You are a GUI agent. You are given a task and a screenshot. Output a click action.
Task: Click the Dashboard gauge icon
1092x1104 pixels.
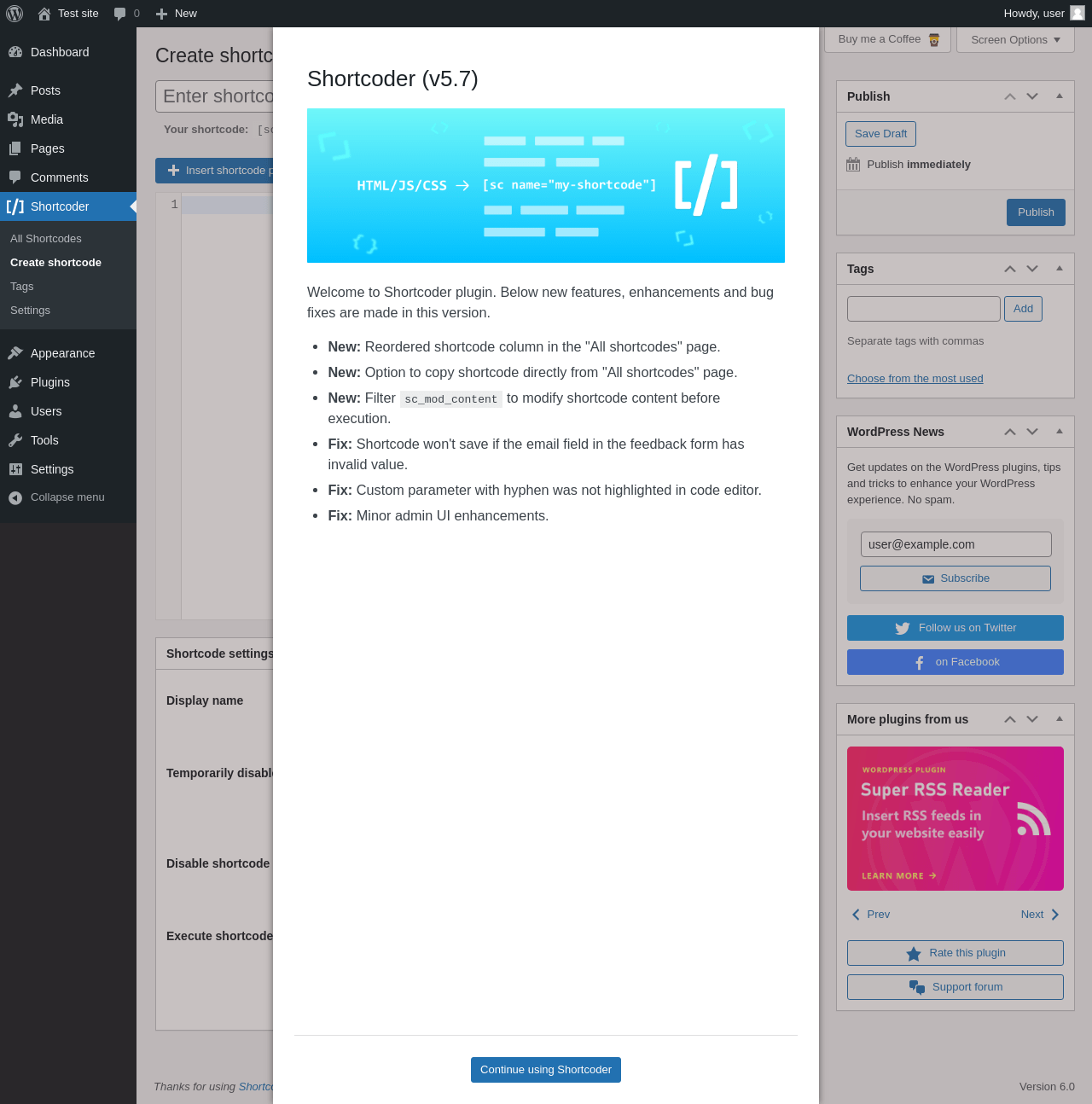click(15, 52)
